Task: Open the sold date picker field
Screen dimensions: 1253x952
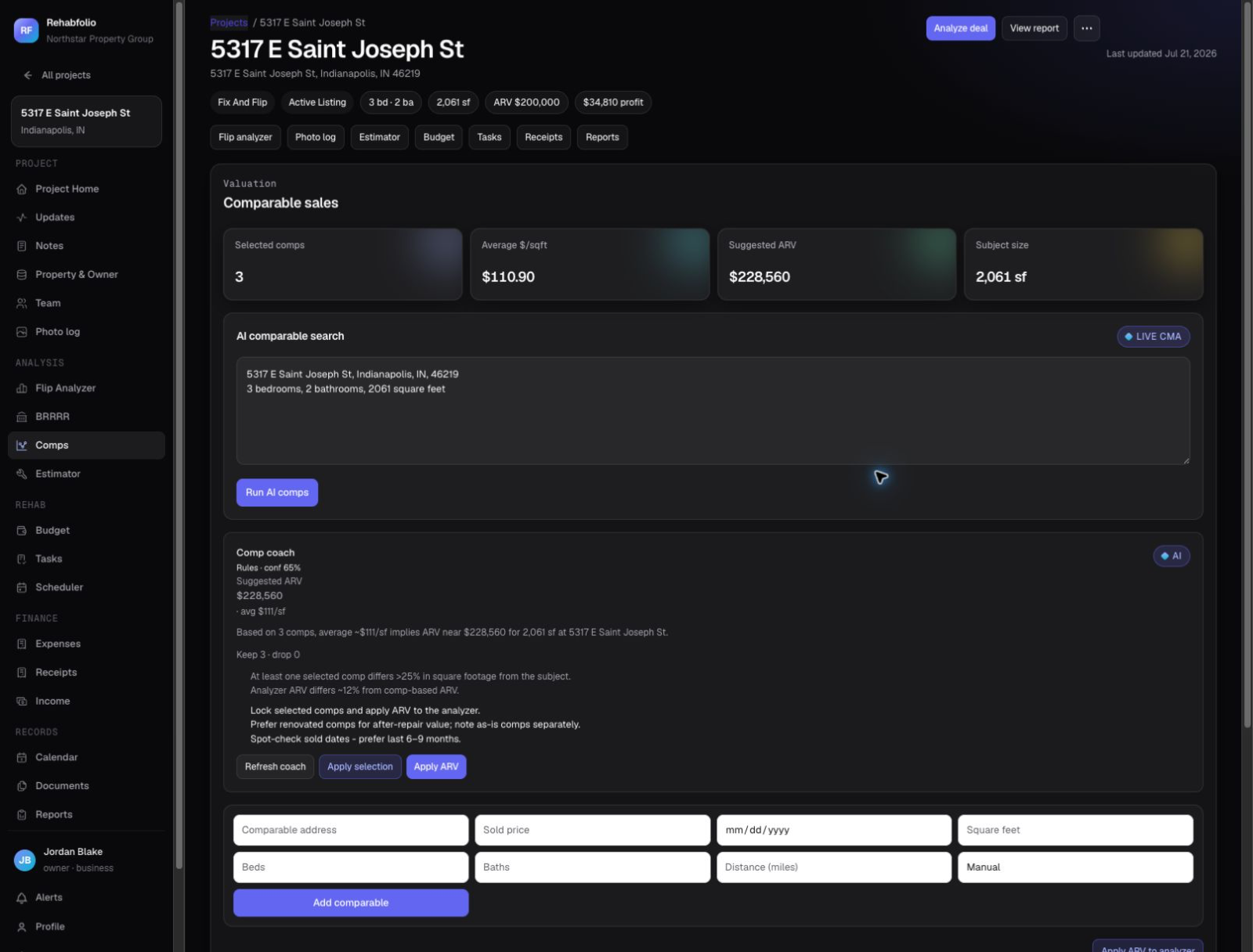Action: (x=834, y=830)
